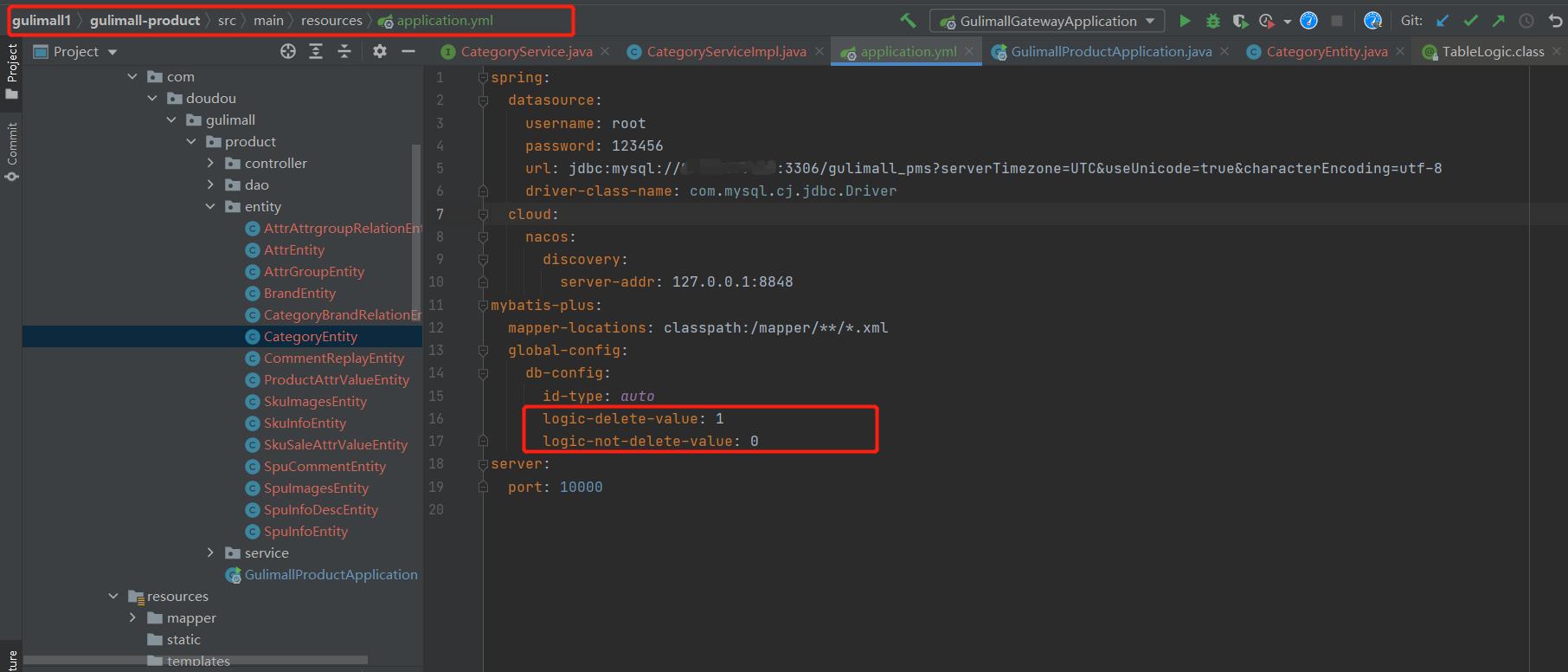Open Project panel gear settings

coord(380,52)
